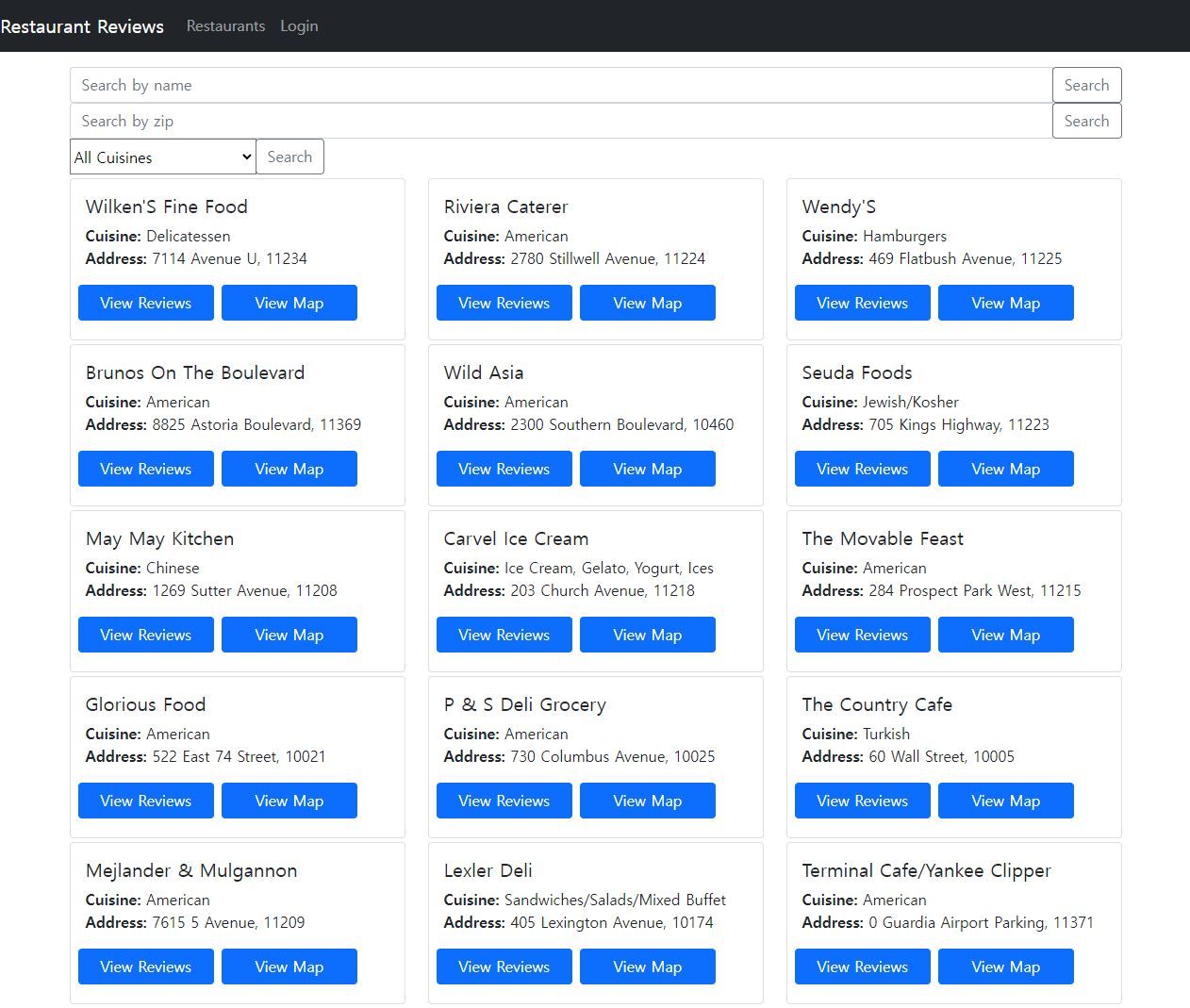The height and width of the screenshot is (1008, 1190).
Task: Open map for Brunos On The Boulevard
Action: click(x=289, y=469)
